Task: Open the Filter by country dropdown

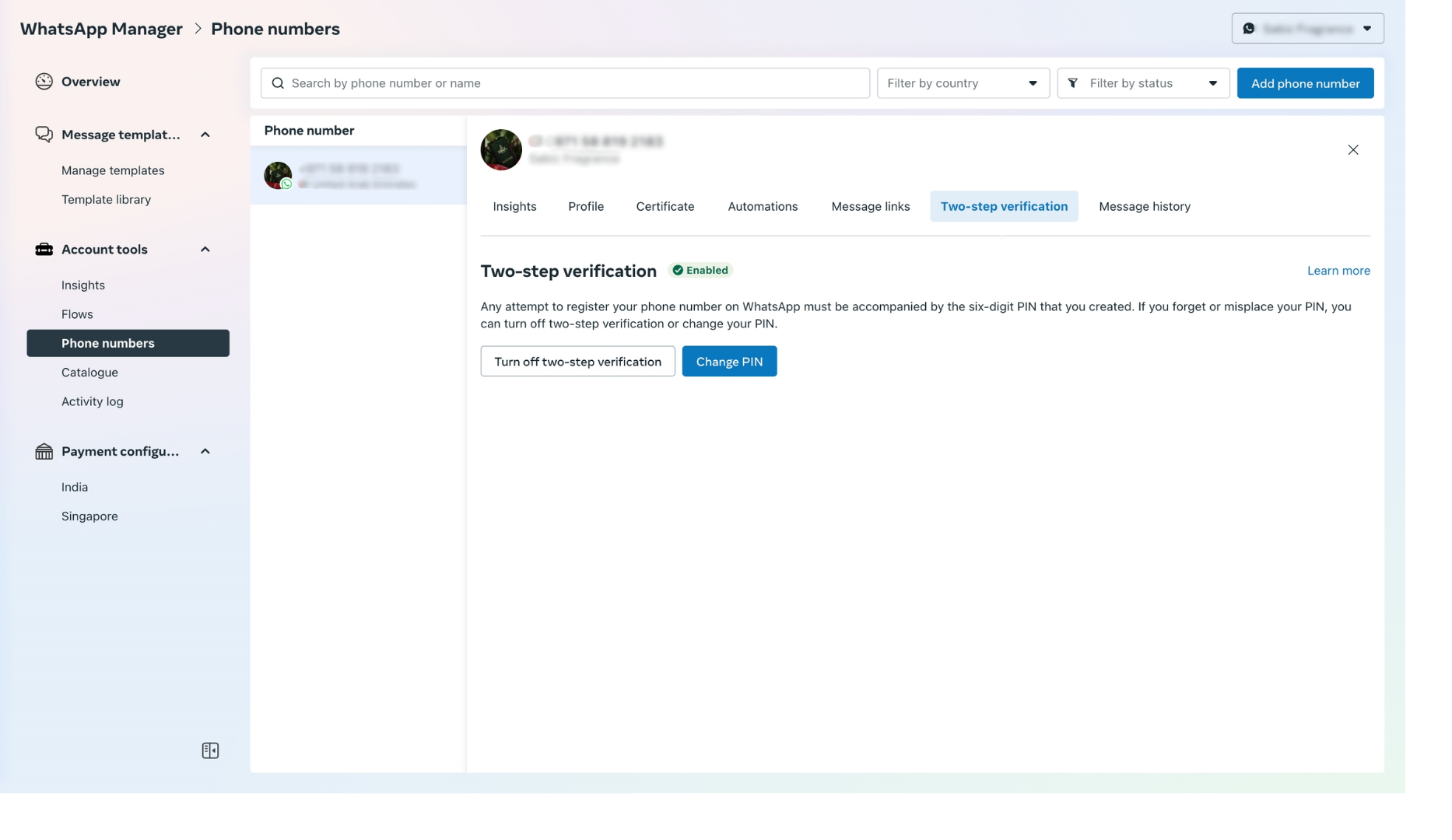Action: pyautogui.click(x=963, y=83)
